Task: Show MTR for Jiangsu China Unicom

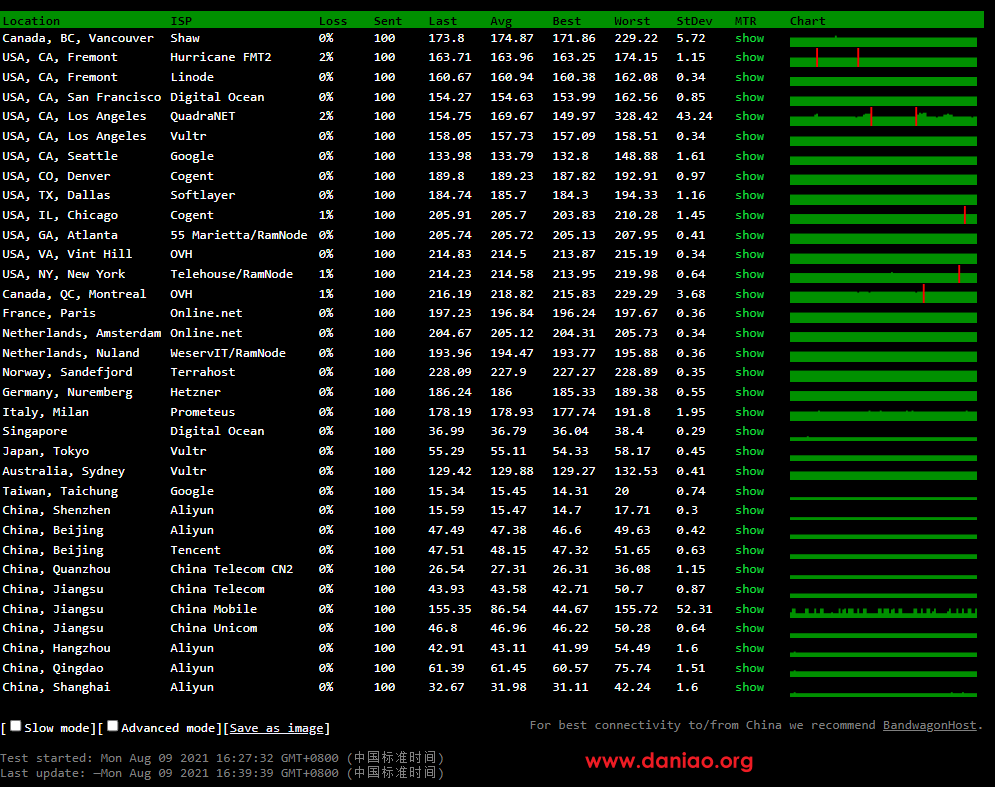Action: 749,628
